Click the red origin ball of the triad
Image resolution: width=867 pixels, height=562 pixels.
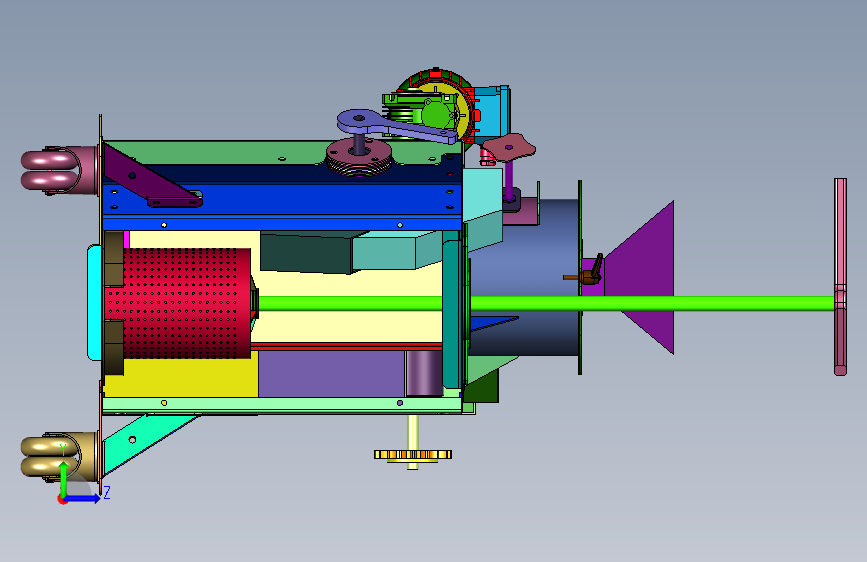click(62, 499)
